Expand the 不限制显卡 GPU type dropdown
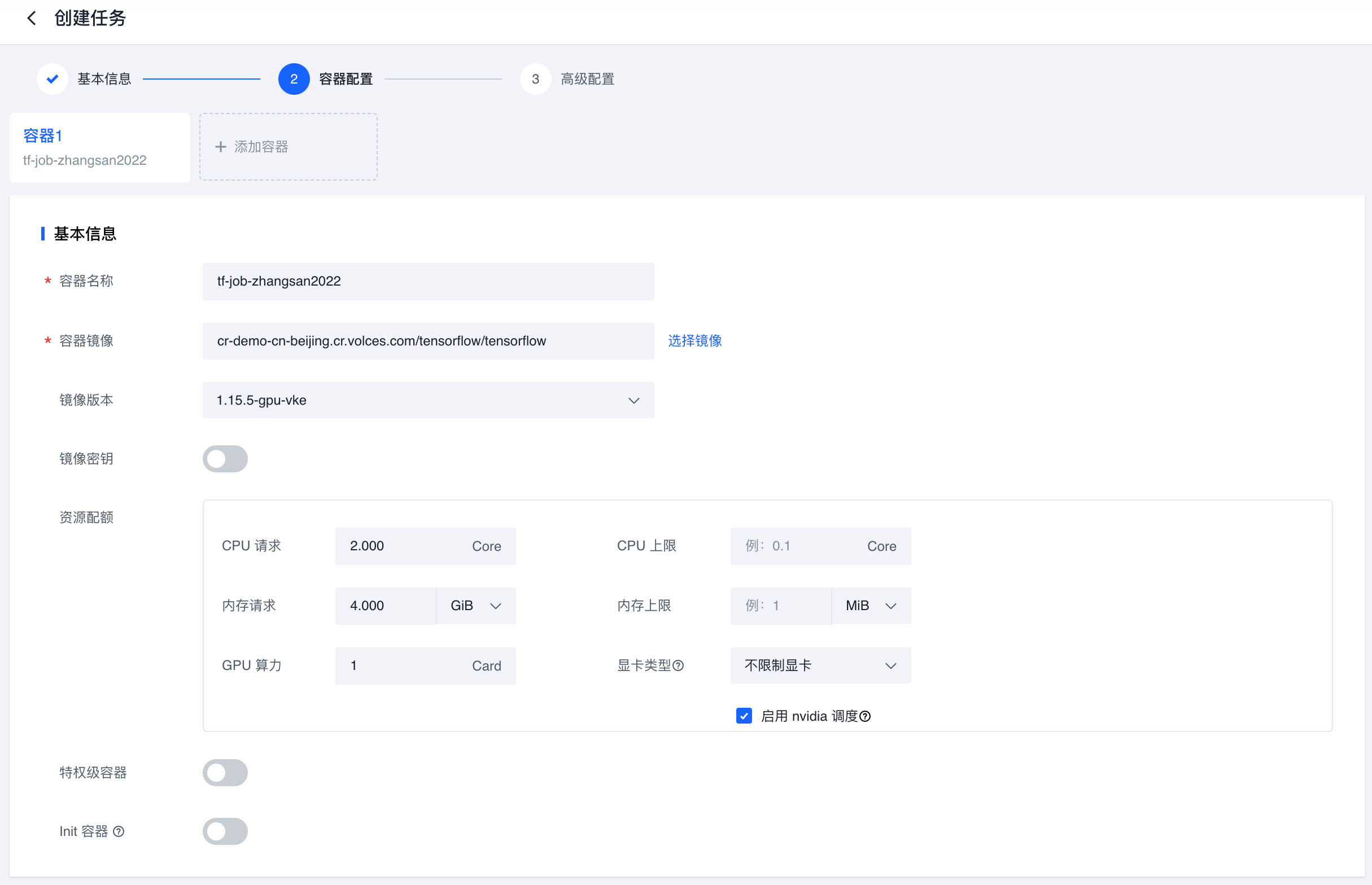Screen dimensions: 1372x885 (x=820, y=665)
